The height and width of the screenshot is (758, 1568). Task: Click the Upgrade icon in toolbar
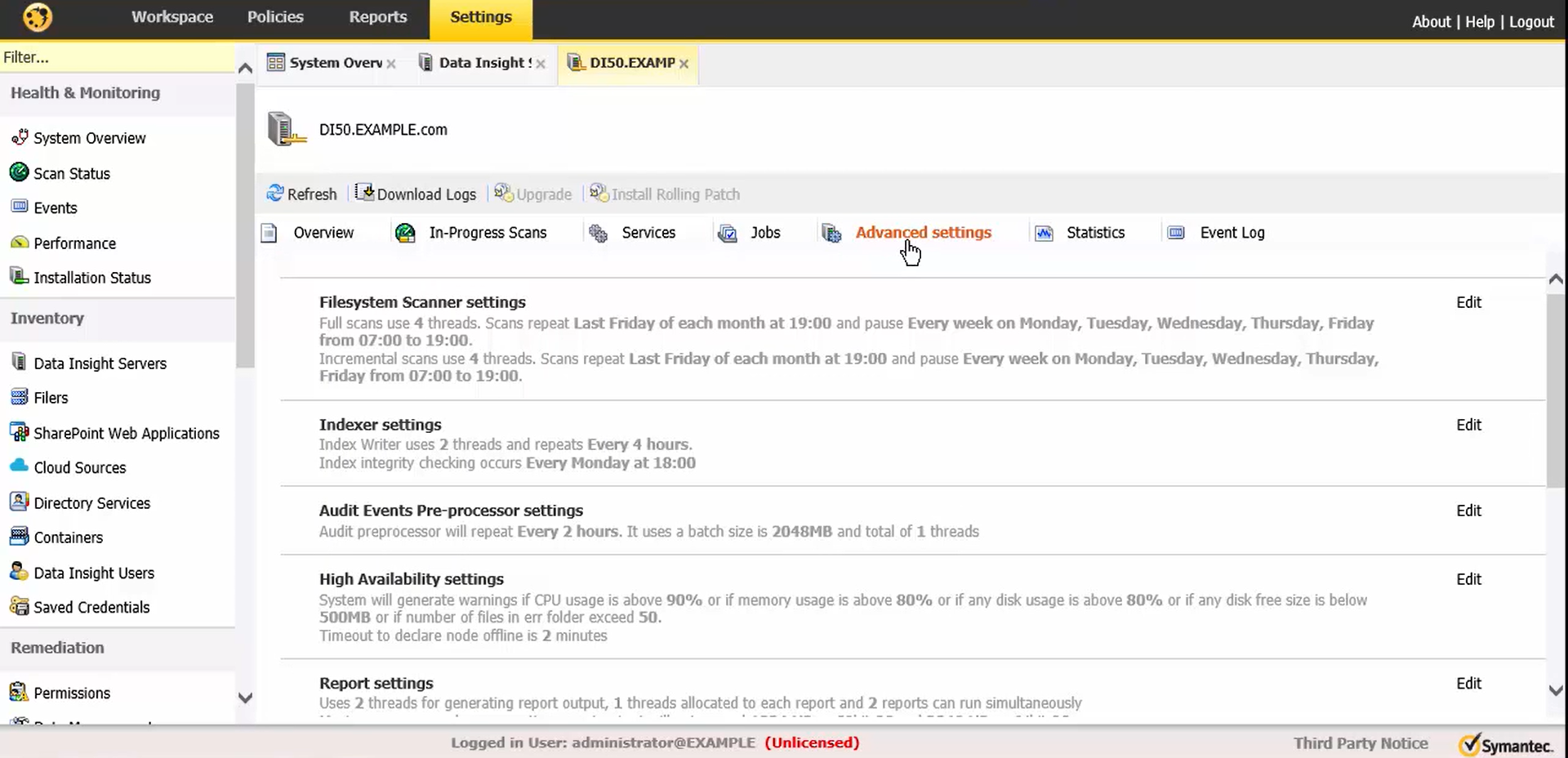click(504, 193)
